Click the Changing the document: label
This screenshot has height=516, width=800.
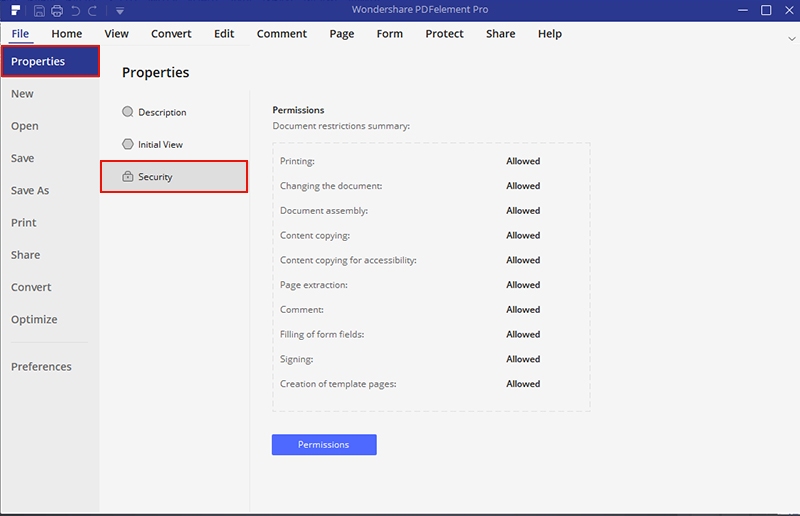point(331,186)
